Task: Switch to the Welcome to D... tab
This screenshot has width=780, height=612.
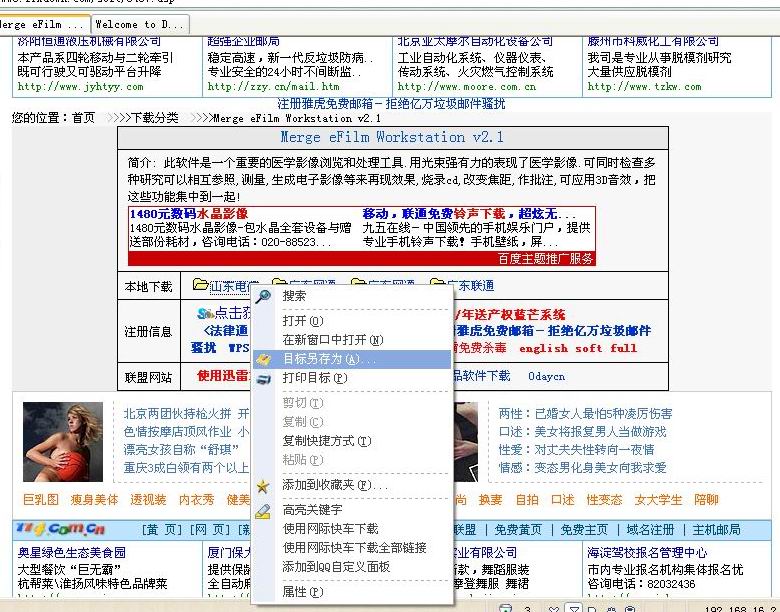Action: click(140, 24)
